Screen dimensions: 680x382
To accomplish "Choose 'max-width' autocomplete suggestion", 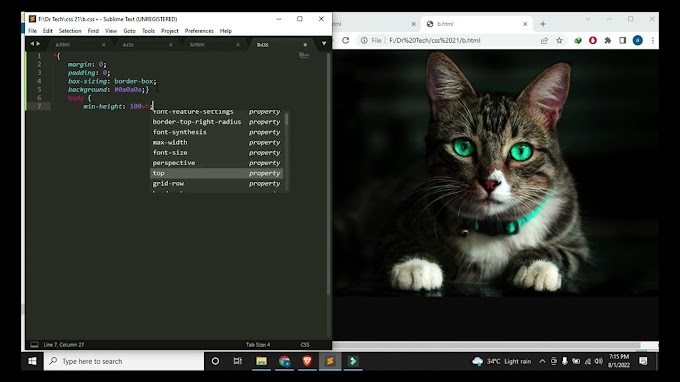I will tap(216, 142).
